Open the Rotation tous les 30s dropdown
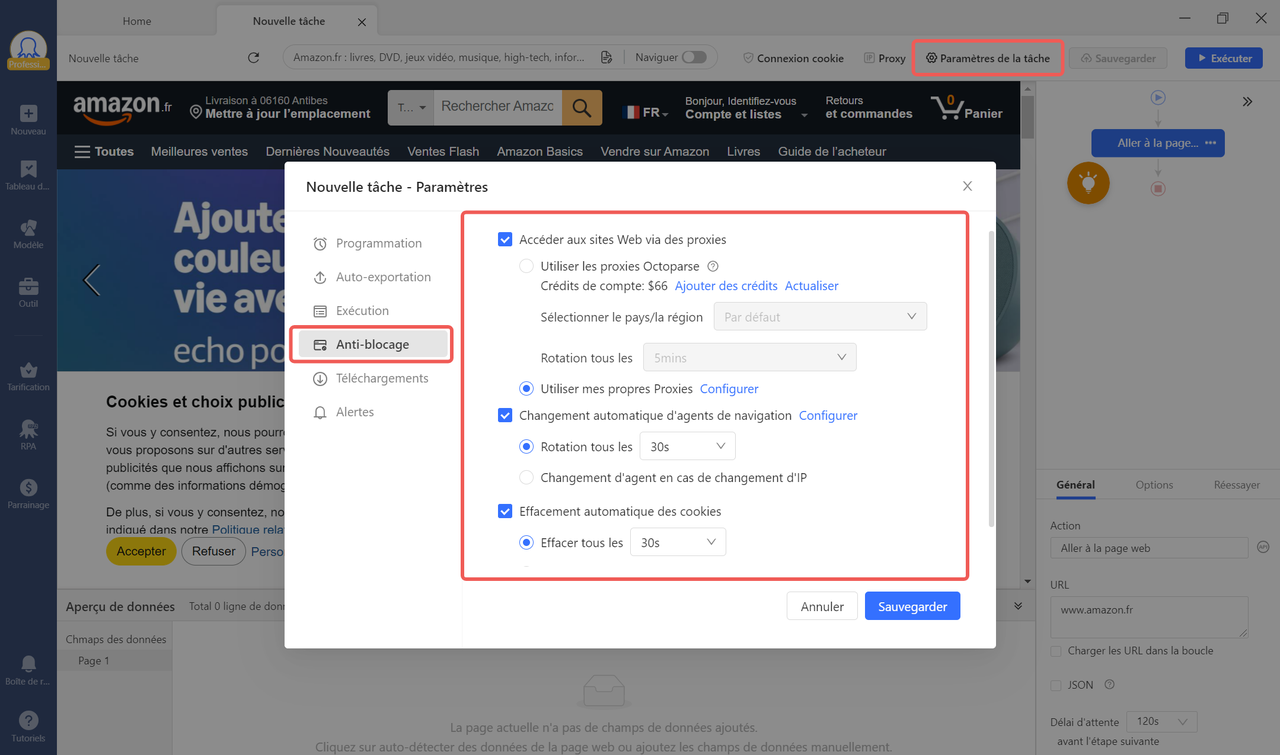Viewport: 1280px width, 755px height. [x=687, y=446]
